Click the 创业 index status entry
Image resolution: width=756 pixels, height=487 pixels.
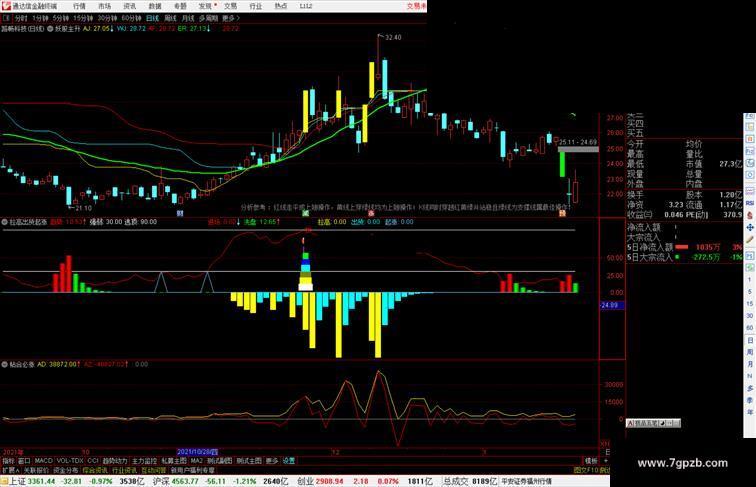pos(366,481)
